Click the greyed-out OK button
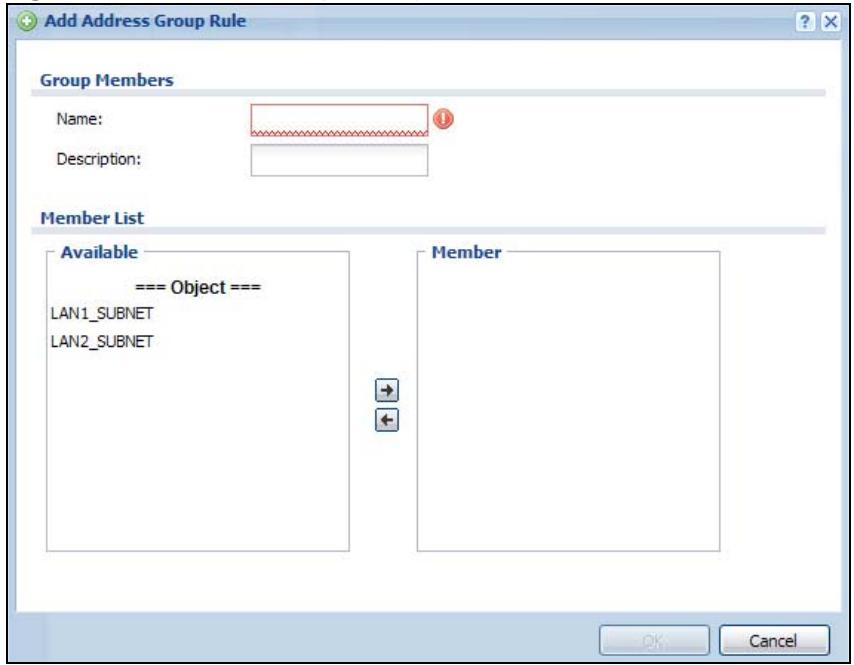Screen dimensions: 854x665 [654, 640]
